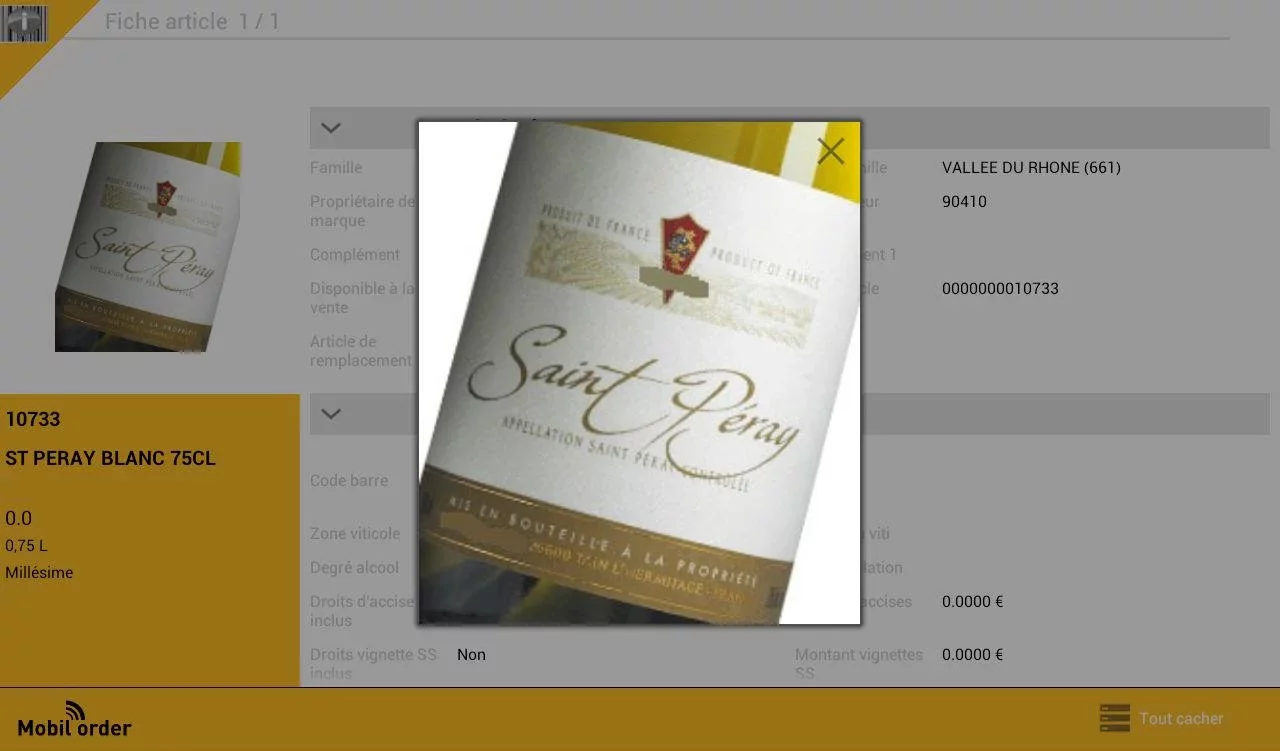Click the 0,75 L volume text
Viewport: 1280px width, 751px height.
pyautogui.click(x=26, y=546)
